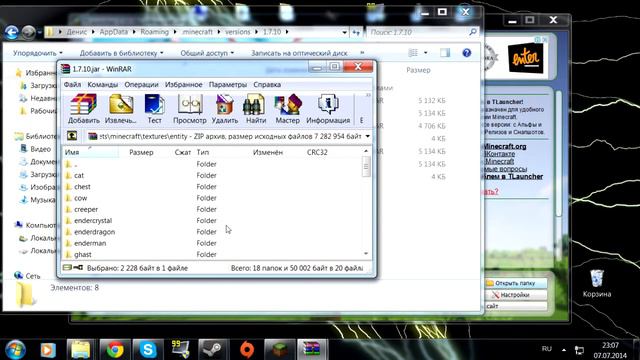Open Explorer help question-mark icon

click(x=467, y=53)
